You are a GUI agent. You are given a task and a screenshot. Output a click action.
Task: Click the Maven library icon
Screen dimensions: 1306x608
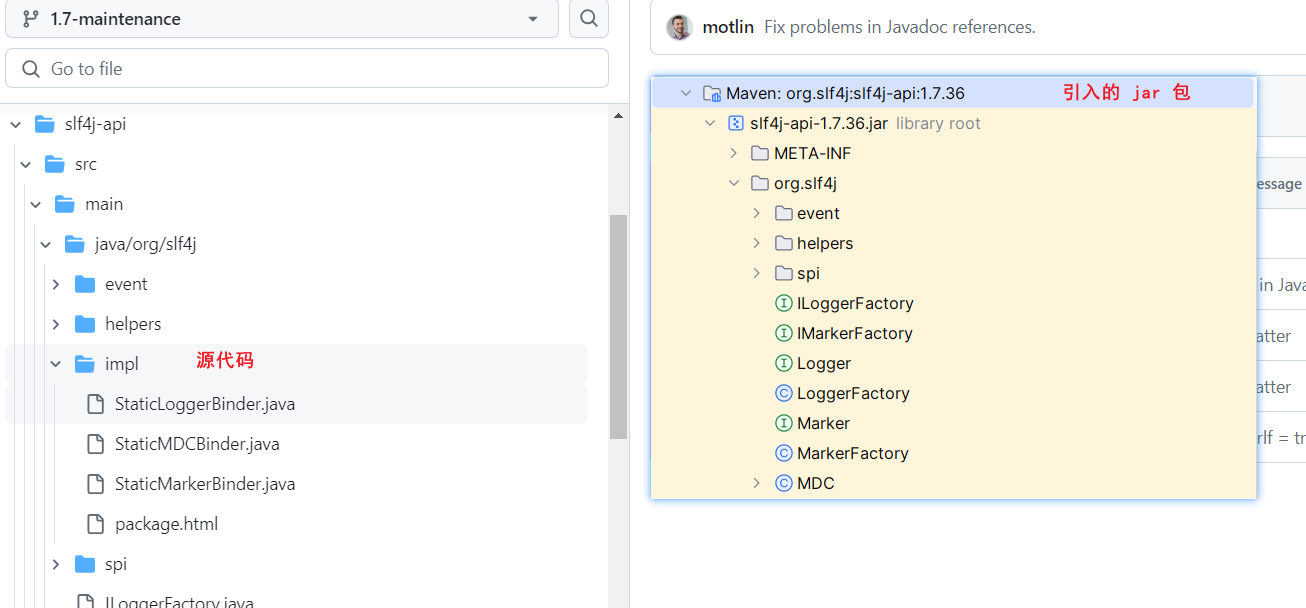(712, 93)
